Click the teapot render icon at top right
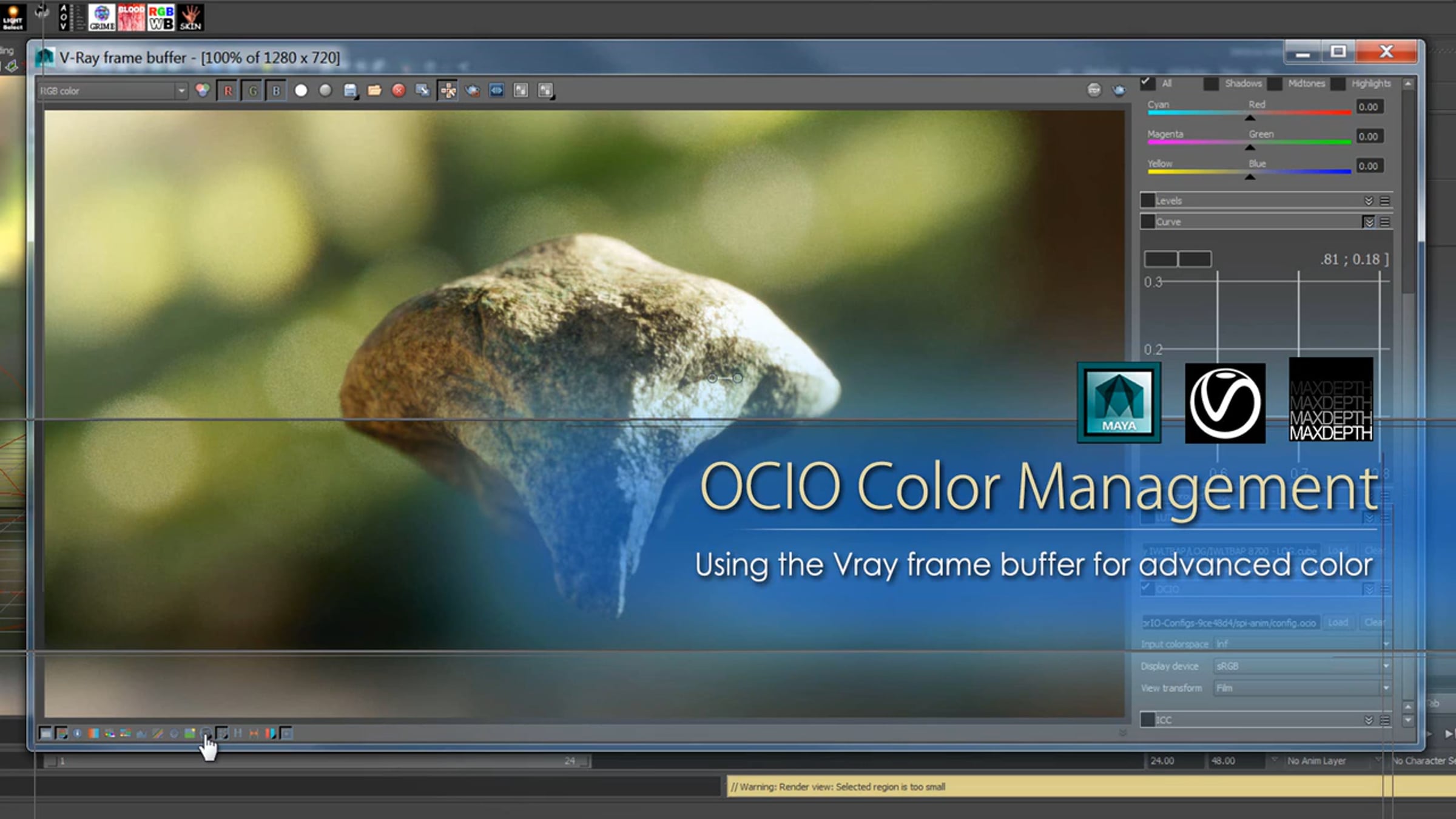1456x819 pixels. (1119, 90)
